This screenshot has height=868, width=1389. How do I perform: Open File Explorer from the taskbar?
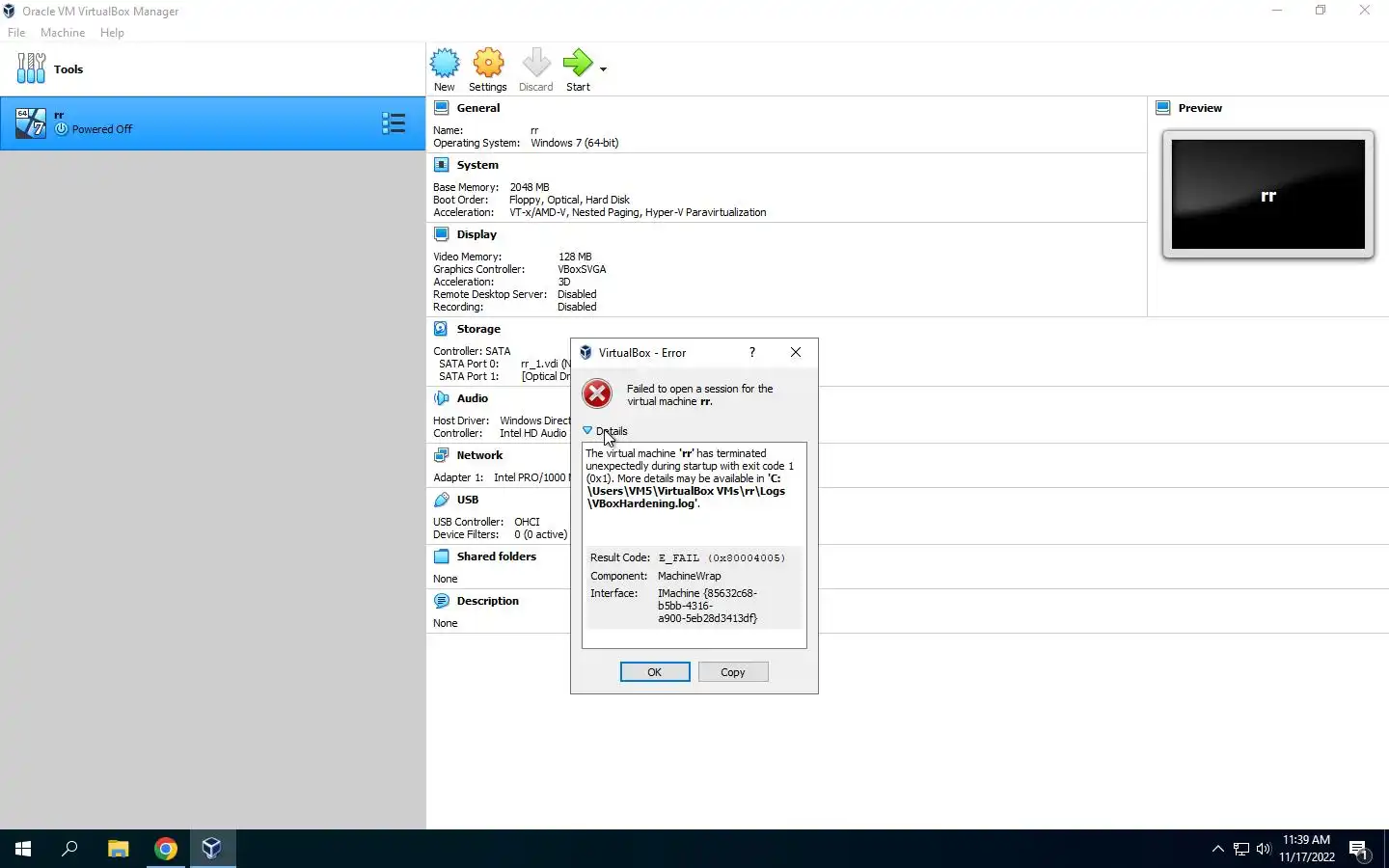pyautogui.click(x=119, y=849)
